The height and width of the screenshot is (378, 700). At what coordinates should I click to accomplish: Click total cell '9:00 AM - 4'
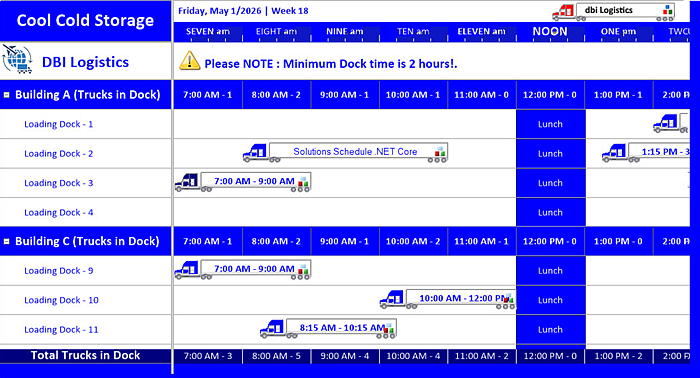click(x=345, y=356)
